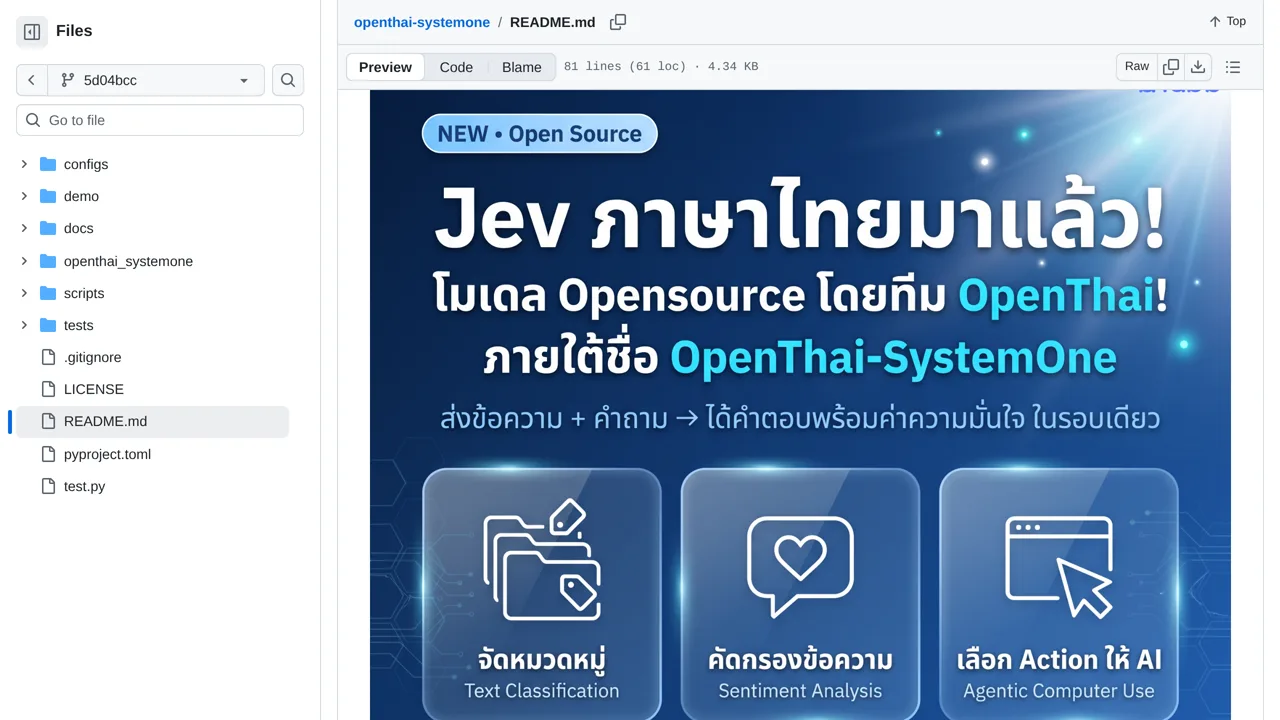The width and height of the screenshot is (1280, 720).
Task: Open the document outline list icon
Action: (x=1233, y=67)
